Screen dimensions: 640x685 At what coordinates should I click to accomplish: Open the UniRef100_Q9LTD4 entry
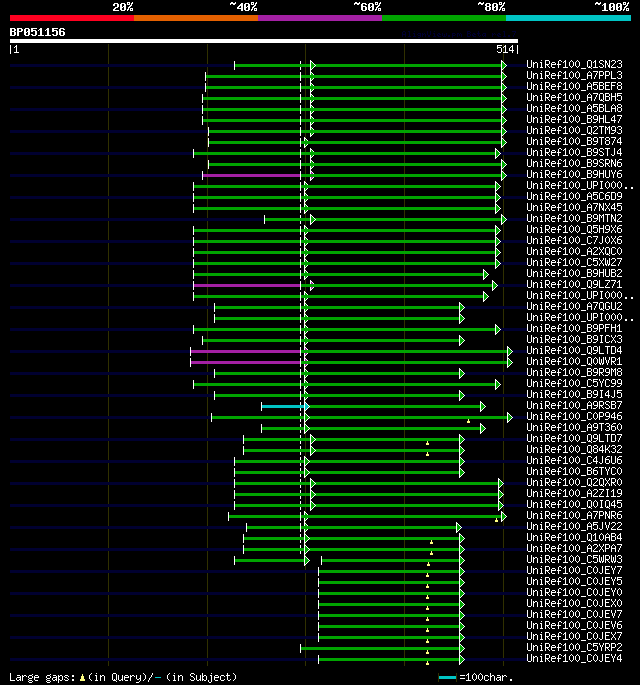(x=574, y=350)
